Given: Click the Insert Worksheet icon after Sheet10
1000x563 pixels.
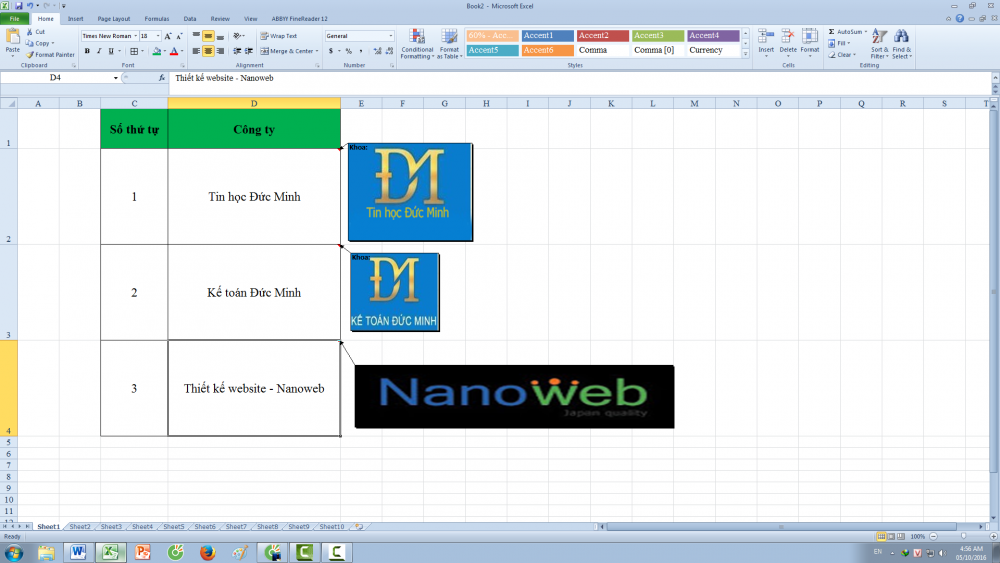Looking at the screenshot, I should pyautogui.click(x=359, y=527).
